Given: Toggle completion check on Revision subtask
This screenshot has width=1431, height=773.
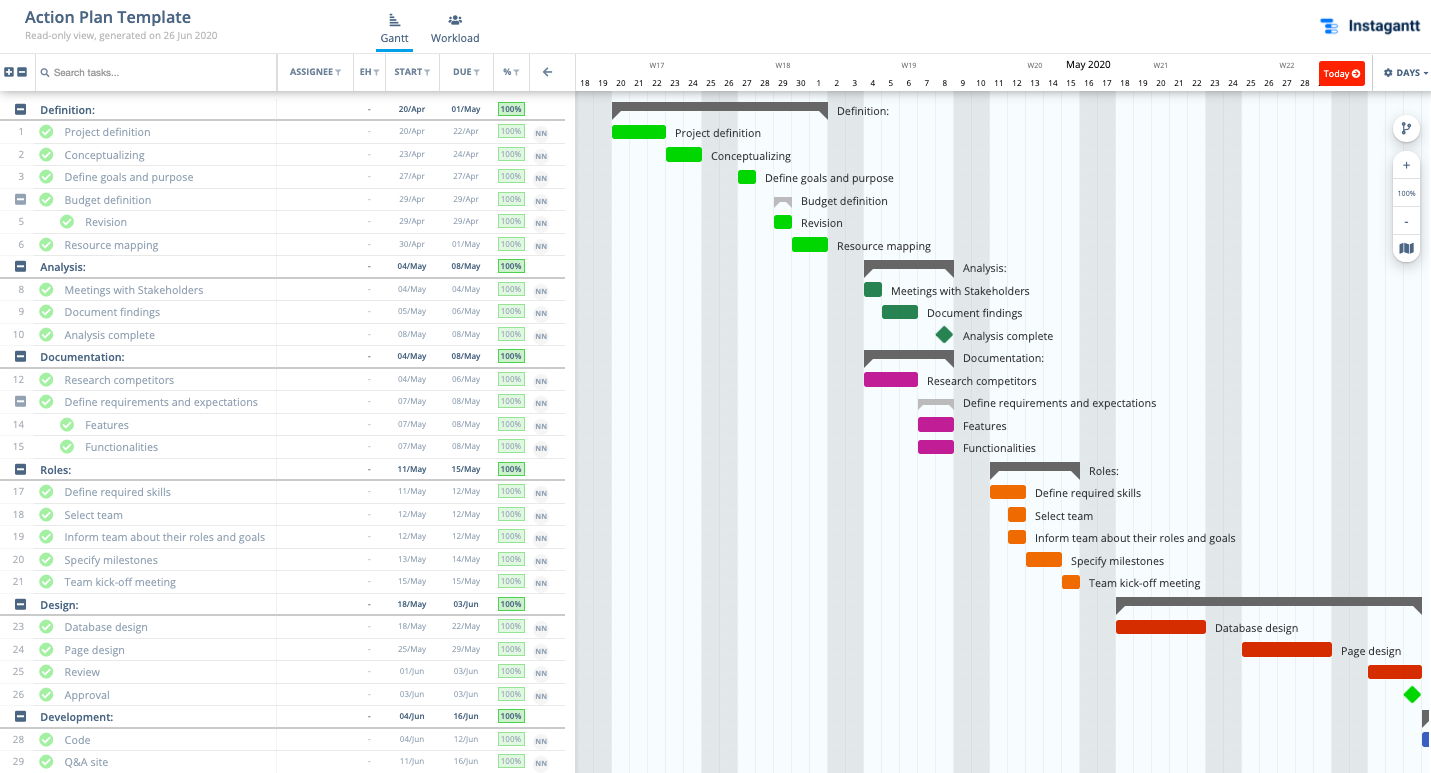Looking at the screenshot, I should (x=66, y=221).
